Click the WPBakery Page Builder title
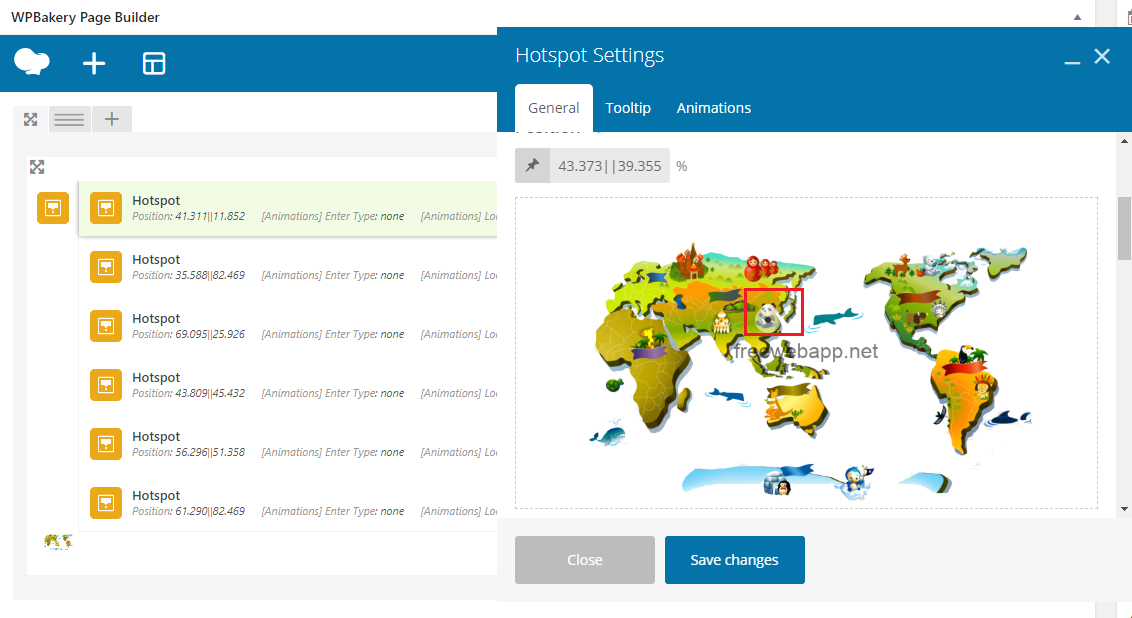Screen dimensions: 1132x618 (85, 17)
